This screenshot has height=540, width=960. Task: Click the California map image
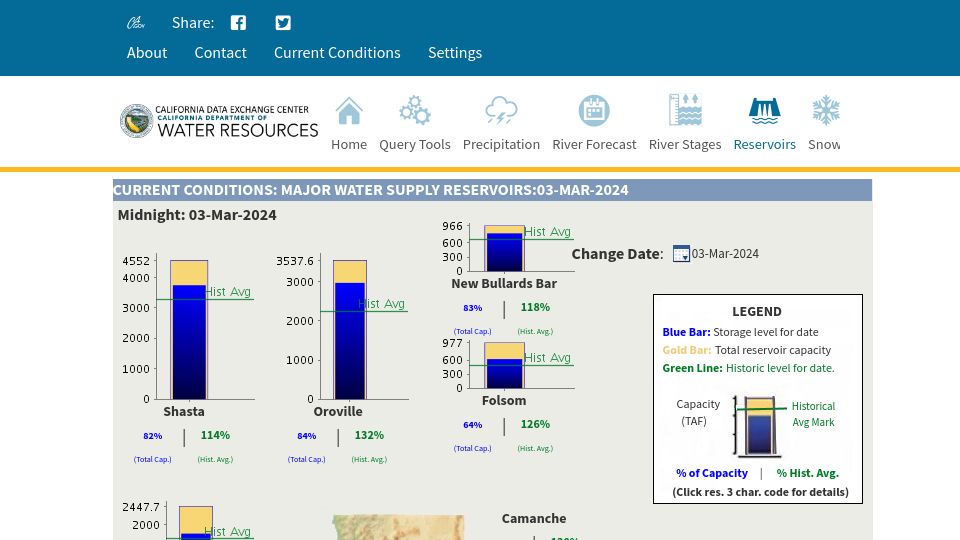(398, 527)
